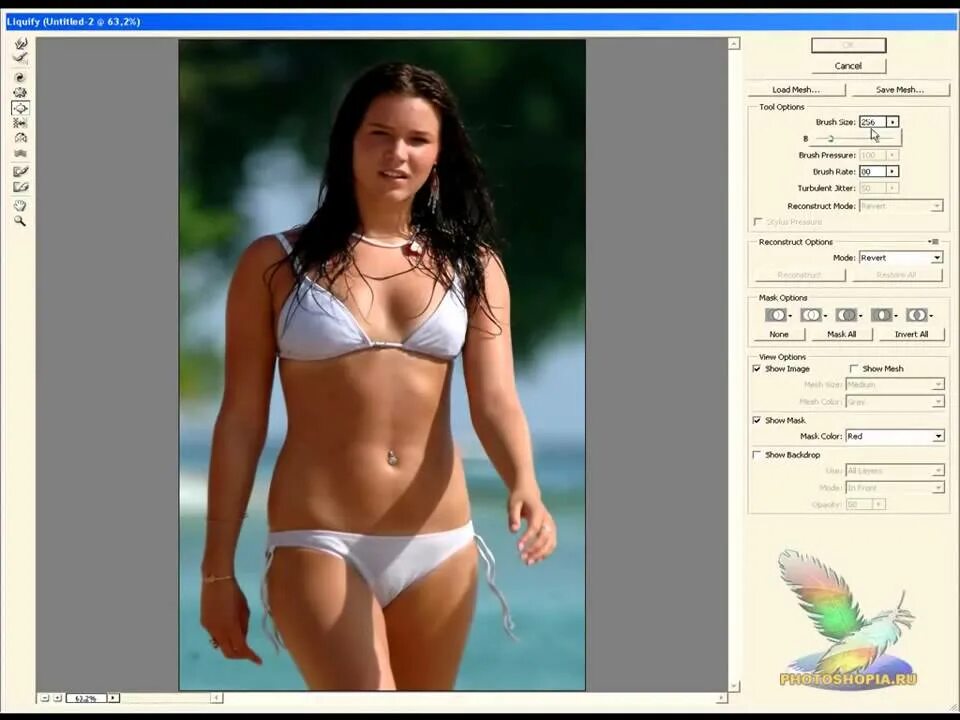Select the Reconstruct tool
Screen dimensions: 960x720
(20, 59)
